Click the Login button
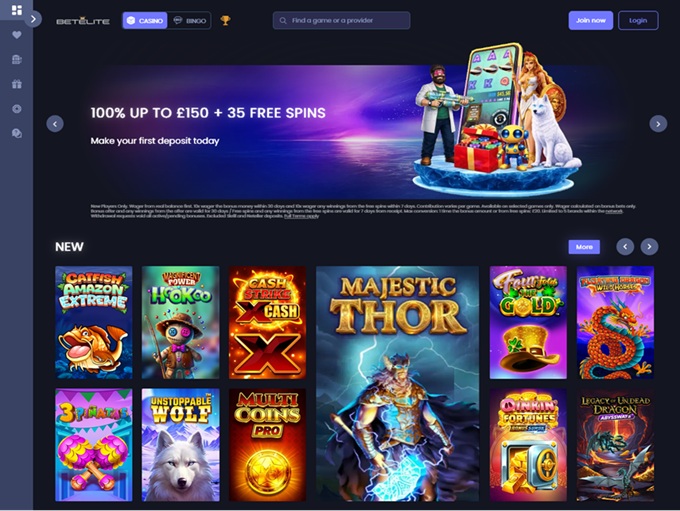 point(638,20)
